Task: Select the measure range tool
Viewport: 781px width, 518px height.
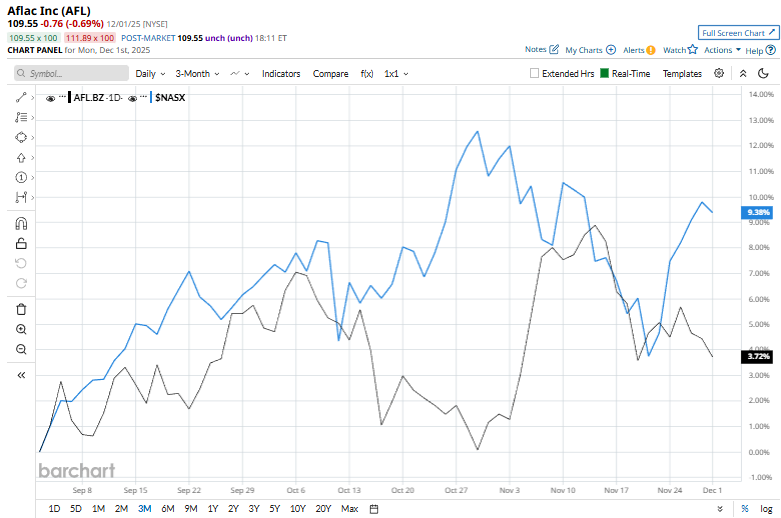Action: pos(21,197)
